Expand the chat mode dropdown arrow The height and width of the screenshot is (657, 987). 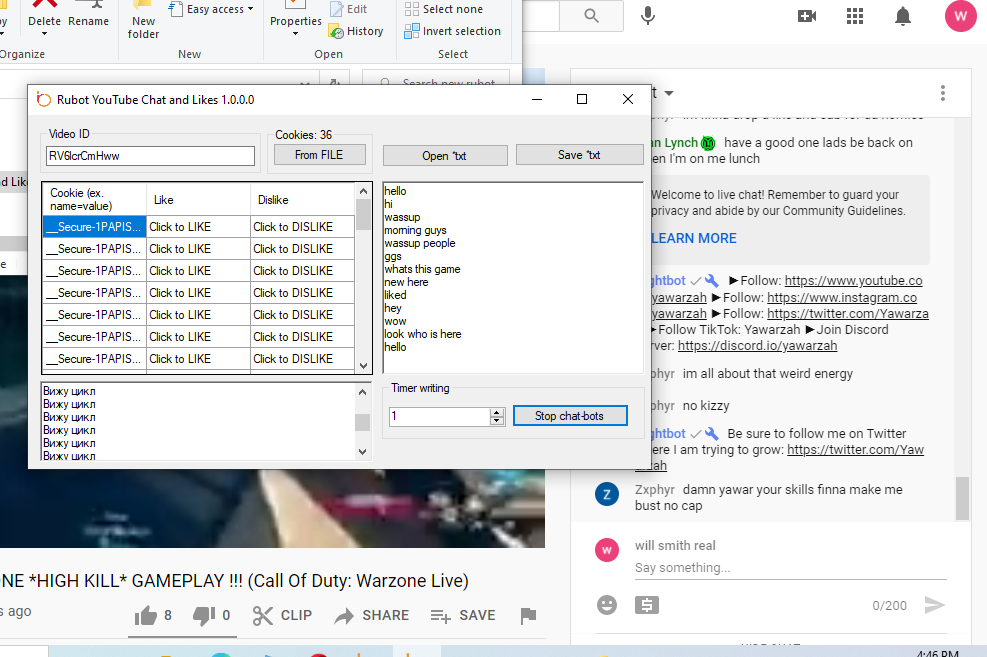point(669,93)
